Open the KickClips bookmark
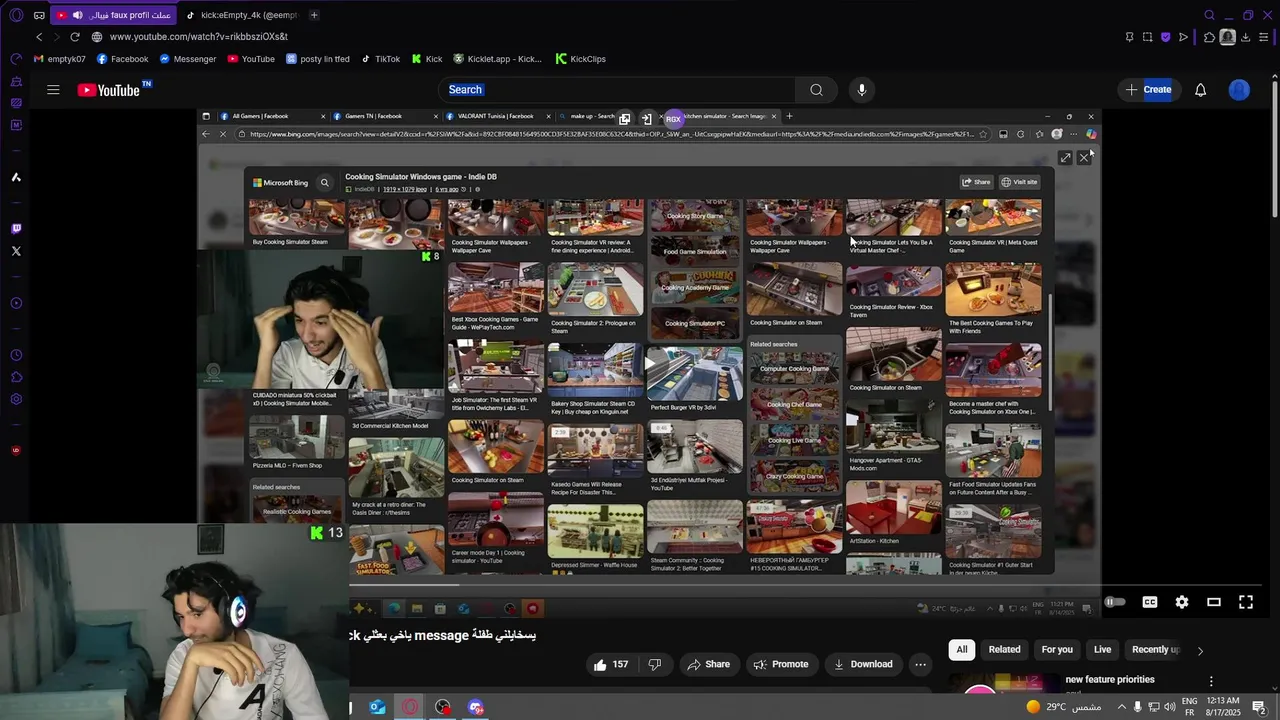This screenshot has width=1280, height=720. [x=581, y=59]
